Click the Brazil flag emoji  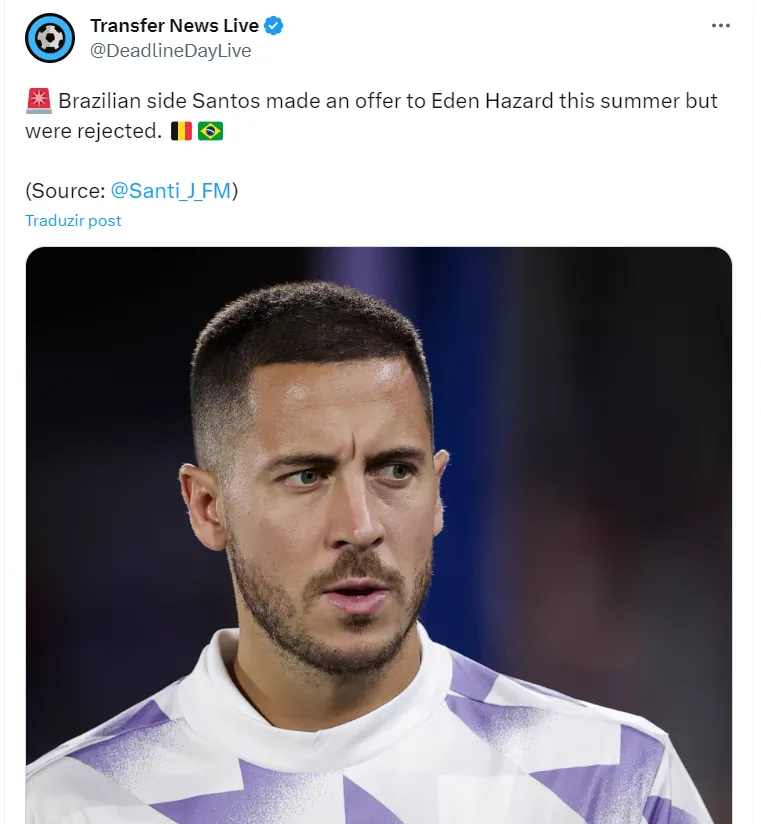click(x=210, y=131)
